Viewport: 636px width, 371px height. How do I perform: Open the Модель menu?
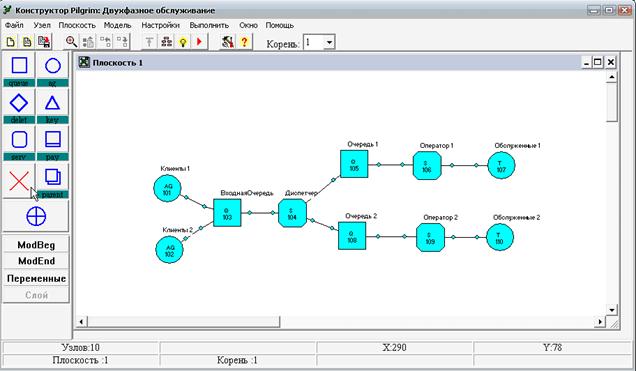pos(118,25)
